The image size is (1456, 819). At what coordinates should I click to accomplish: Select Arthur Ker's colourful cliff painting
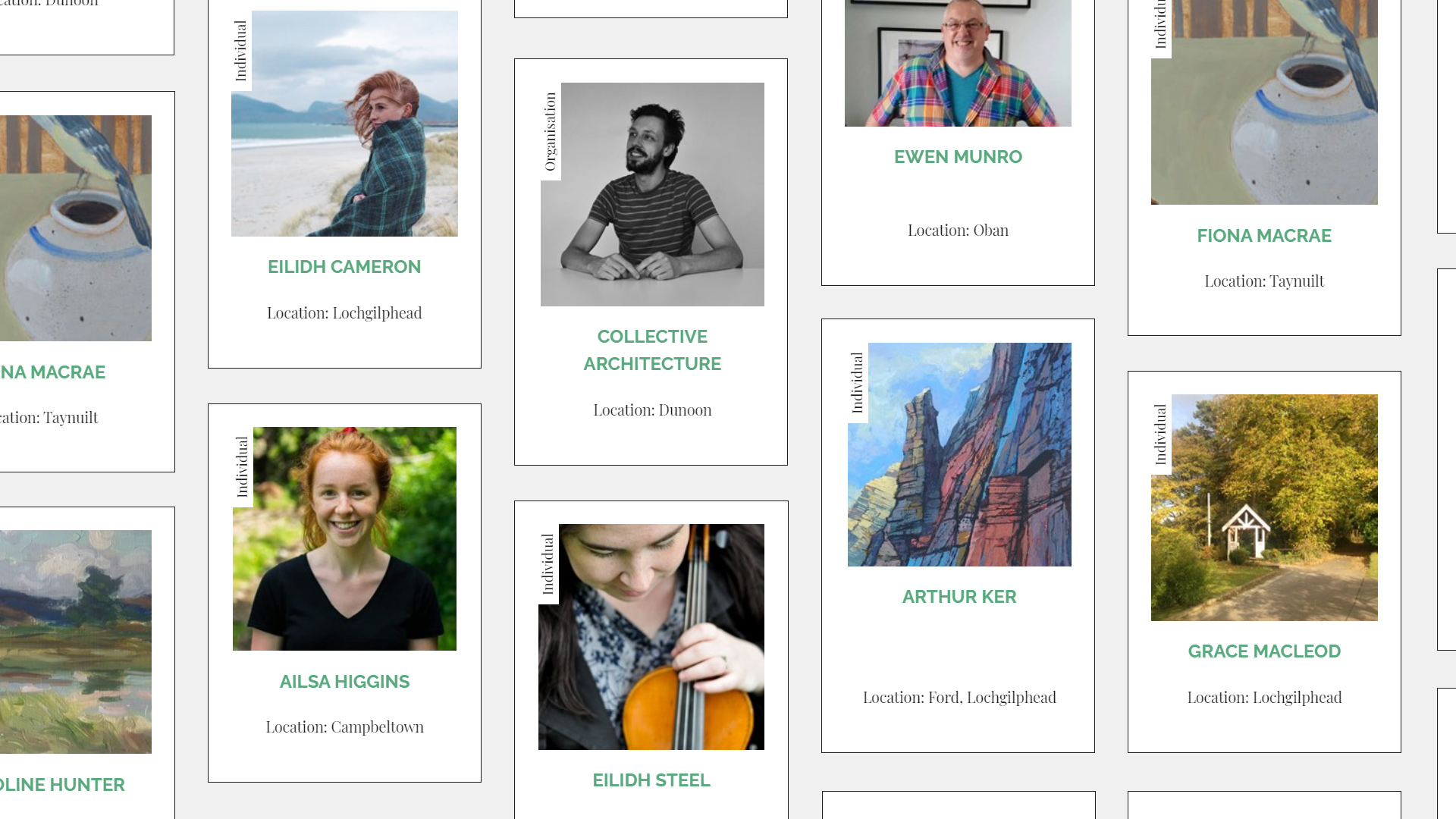pos(959,454)
